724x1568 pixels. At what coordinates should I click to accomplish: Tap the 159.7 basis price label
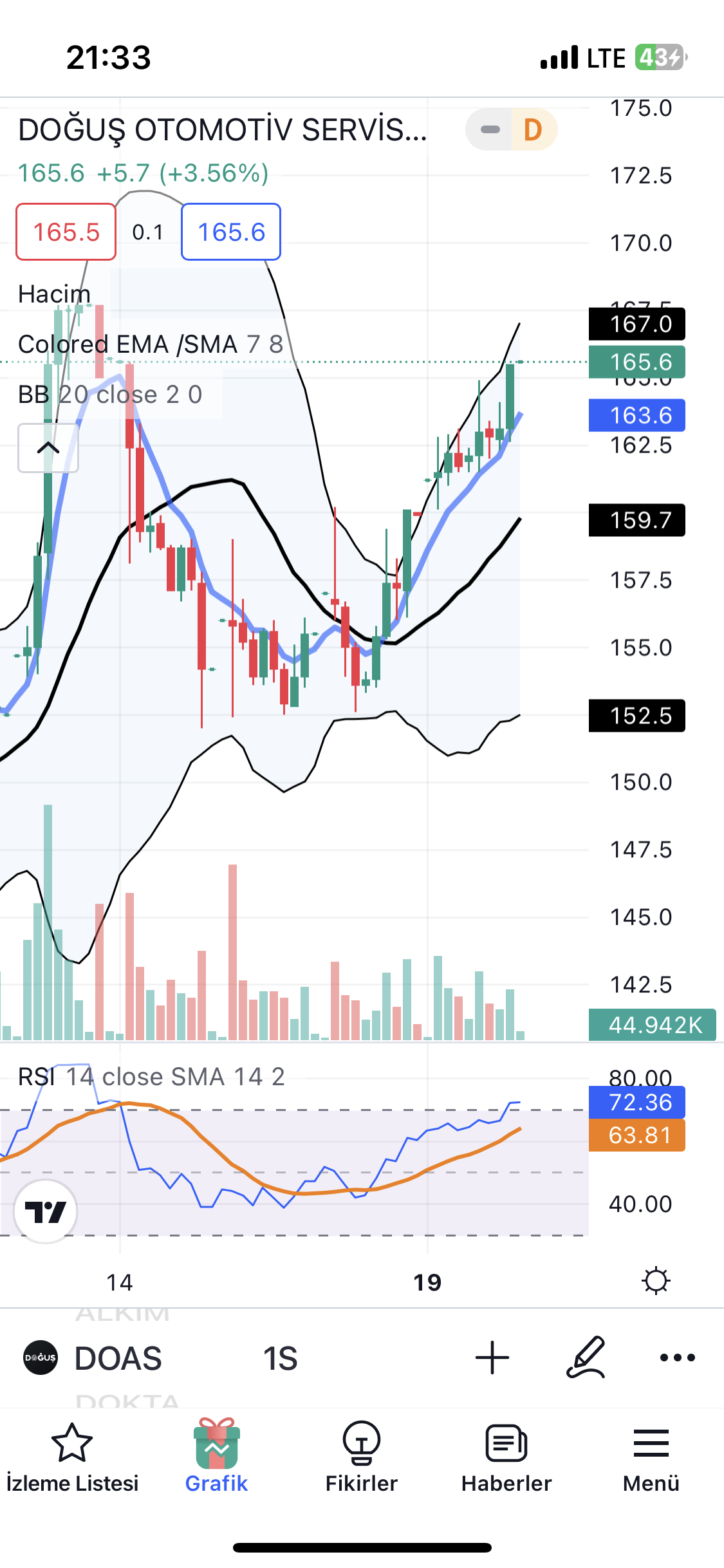click(637, 520)
